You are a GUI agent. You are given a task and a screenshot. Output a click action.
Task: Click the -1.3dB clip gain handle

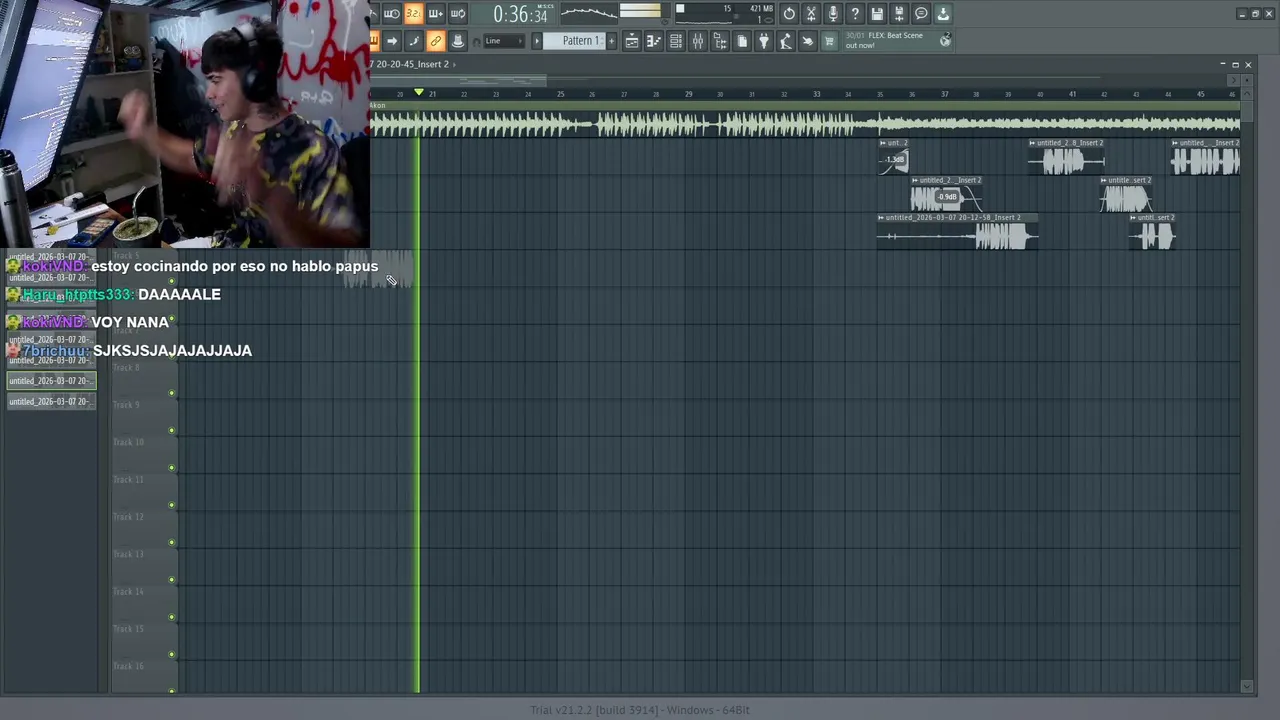coord(895,159)
